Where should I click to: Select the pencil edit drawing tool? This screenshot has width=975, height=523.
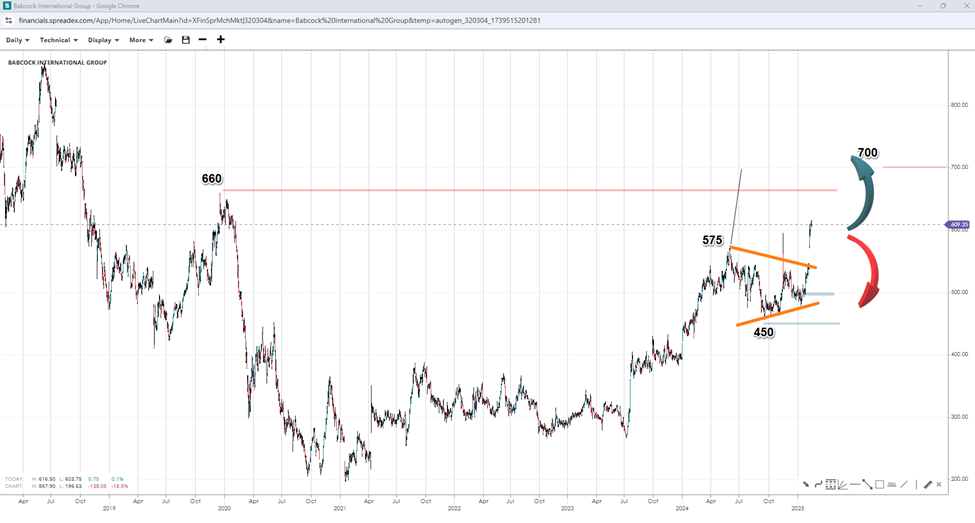[x=928, y=484]
